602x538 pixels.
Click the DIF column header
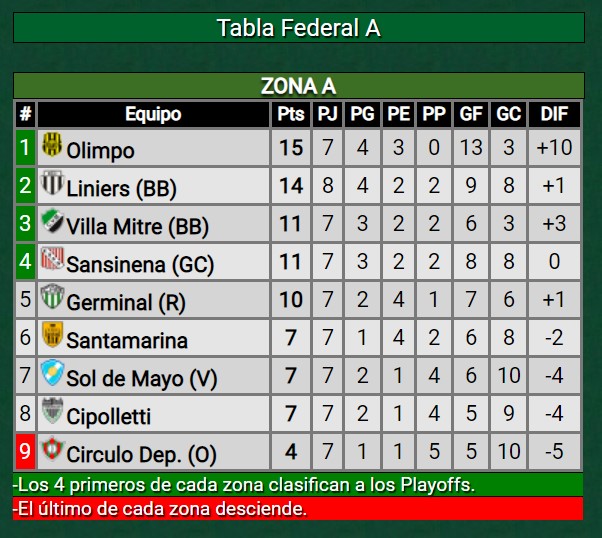554,114
